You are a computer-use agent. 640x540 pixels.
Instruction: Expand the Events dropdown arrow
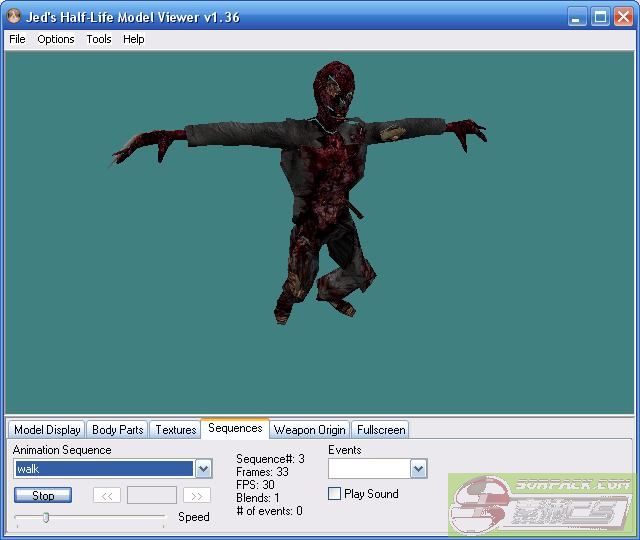[418, 469]
